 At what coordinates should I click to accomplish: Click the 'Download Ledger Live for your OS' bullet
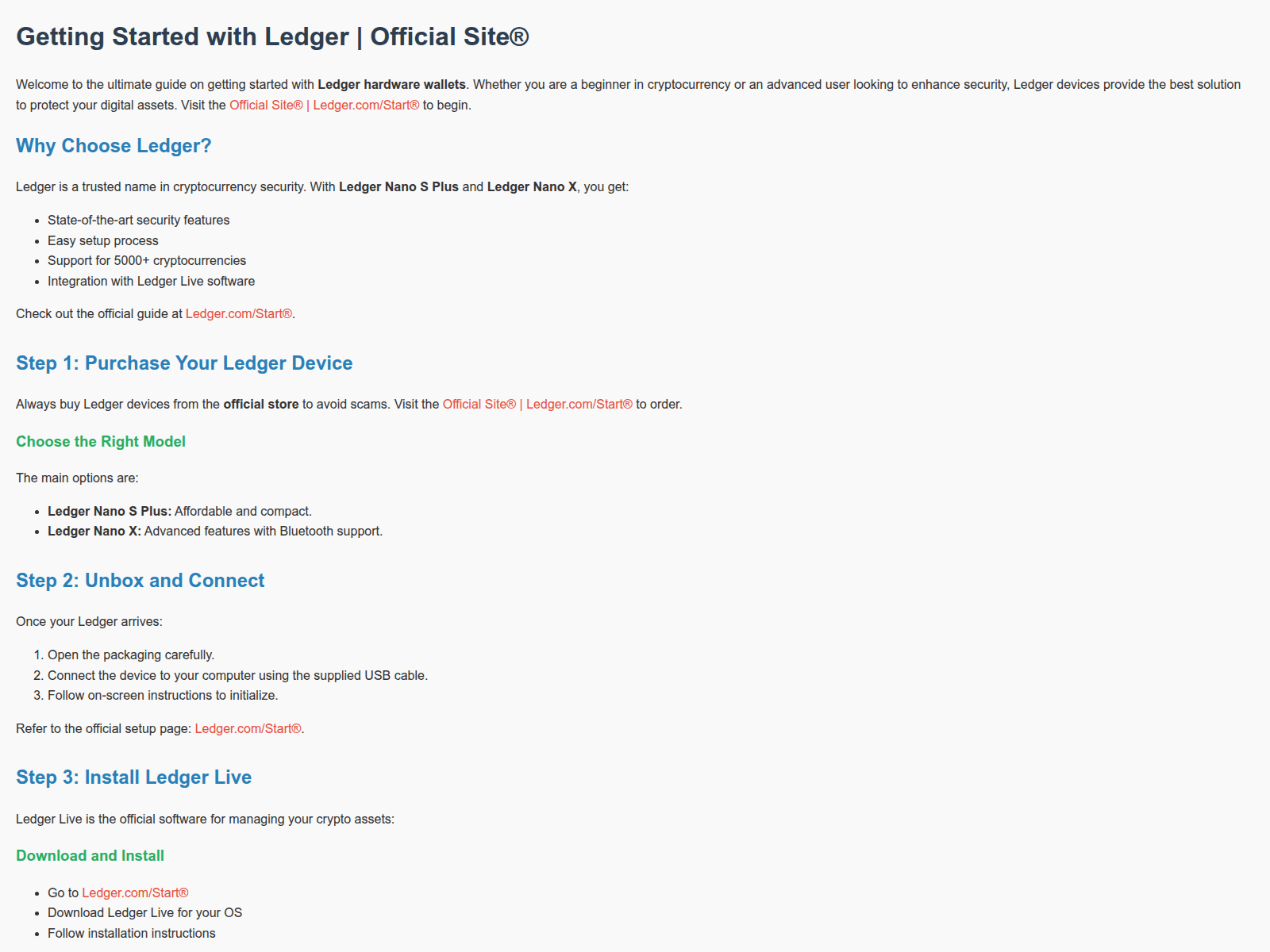coord(144,912)
